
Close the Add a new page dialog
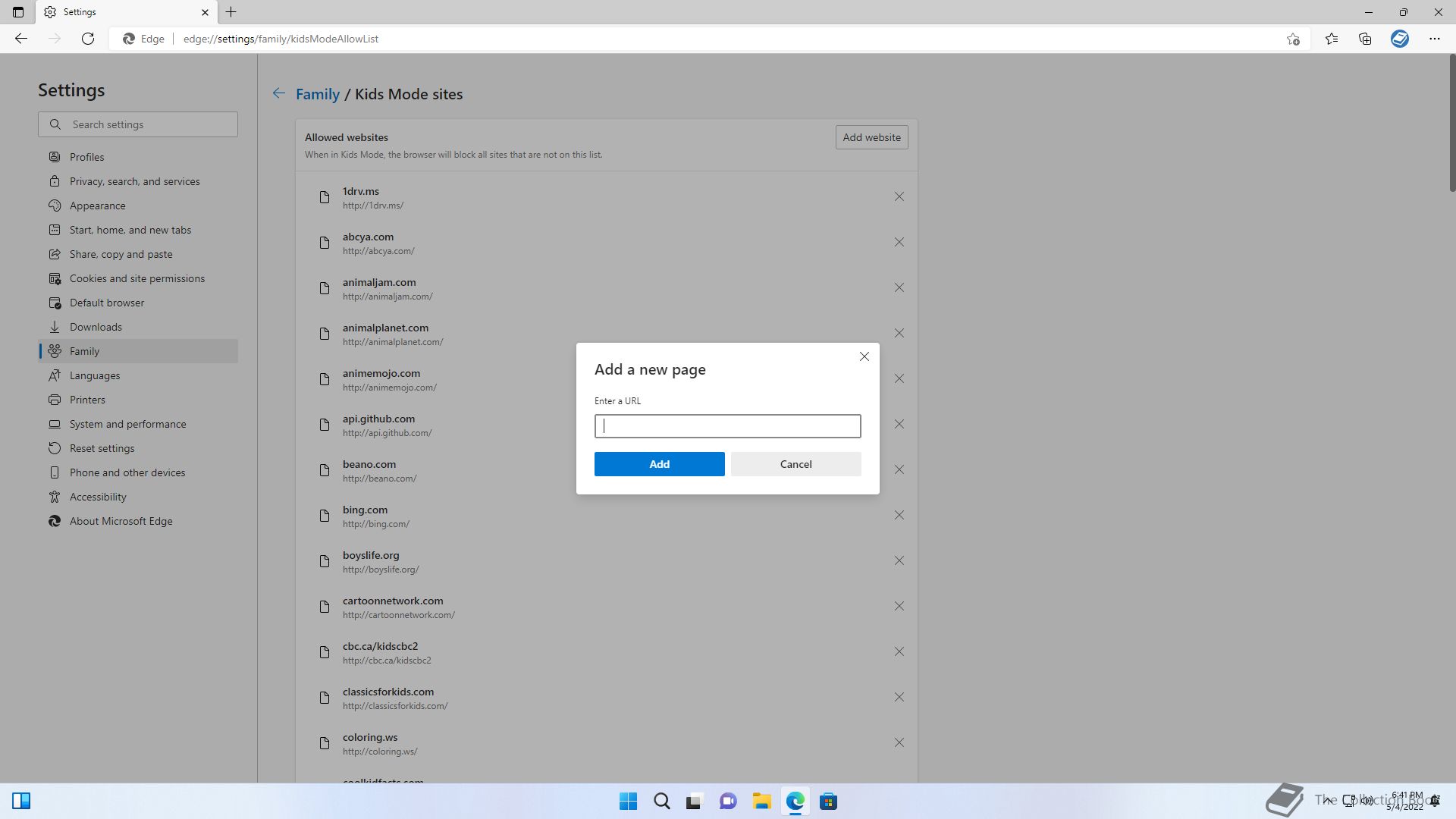coord(864,356)
